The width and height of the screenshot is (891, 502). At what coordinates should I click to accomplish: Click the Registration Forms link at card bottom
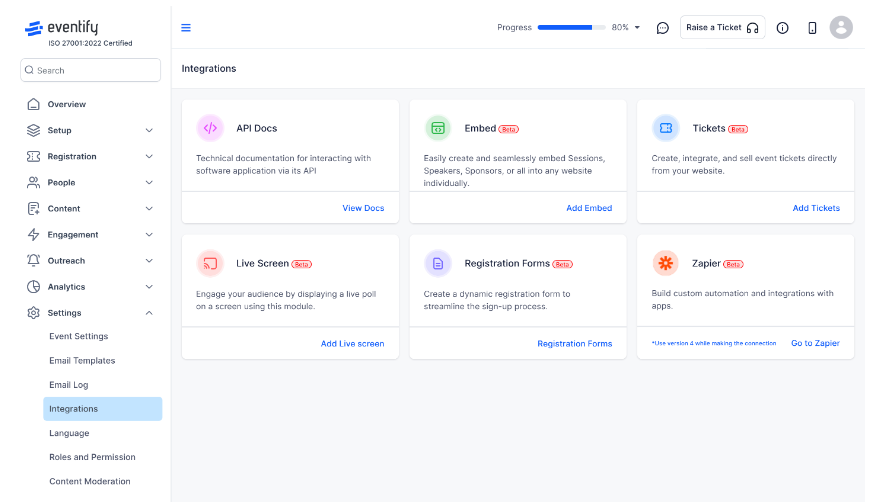coord(574,343)
